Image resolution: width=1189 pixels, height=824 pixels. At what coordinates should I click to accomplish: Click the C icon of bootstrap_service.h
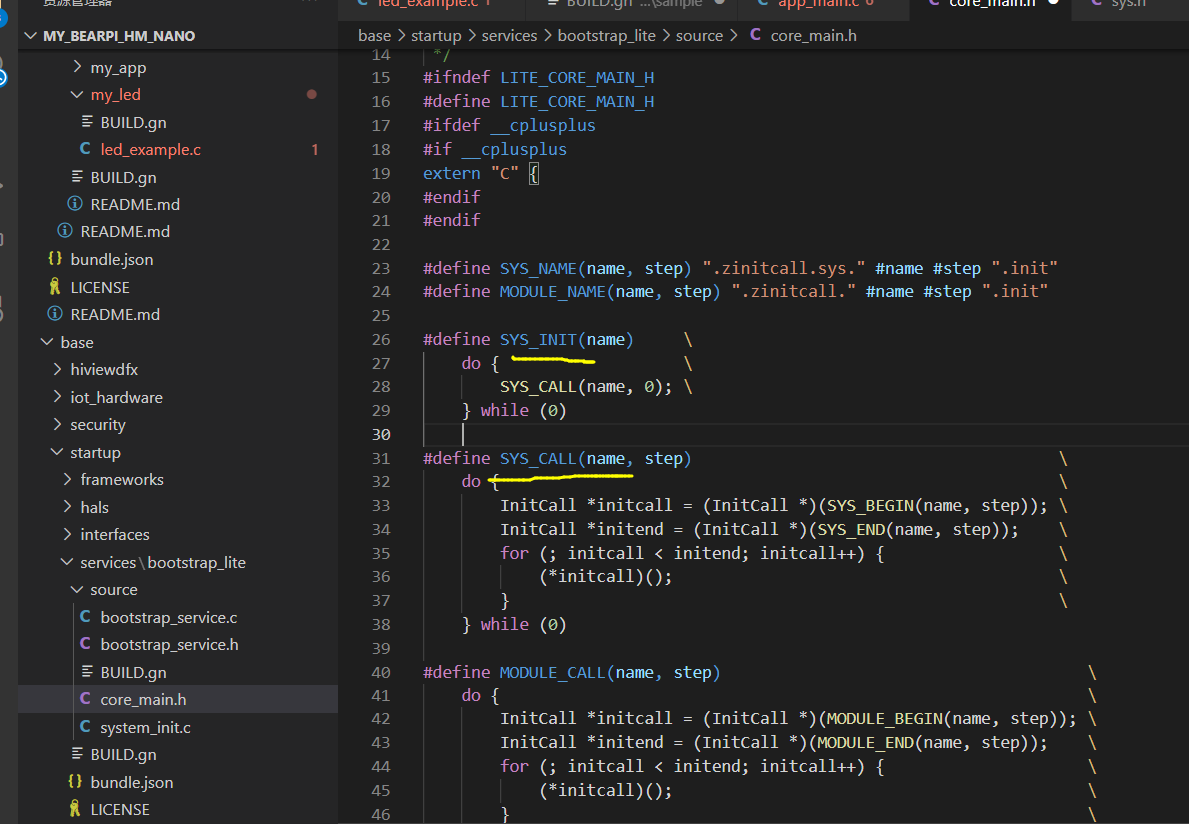(85, 644)
